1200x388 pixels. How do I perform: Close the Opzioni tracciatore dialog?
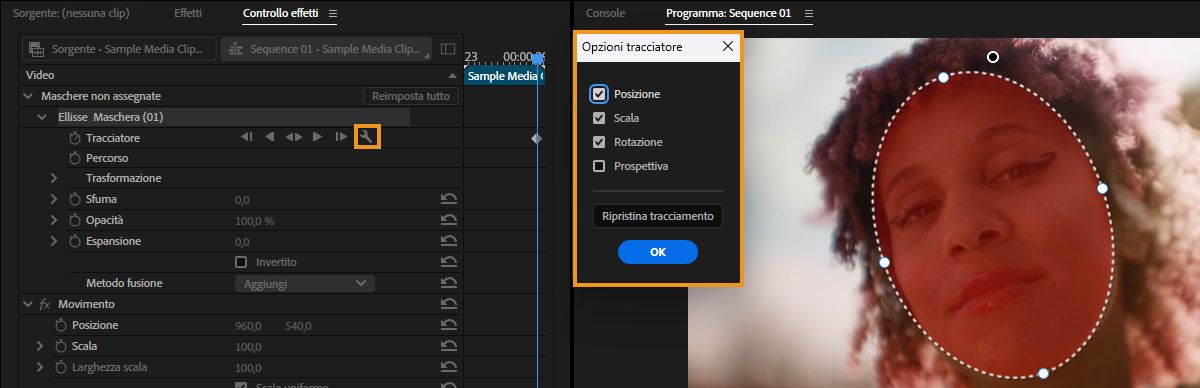[x=727, y=46]
